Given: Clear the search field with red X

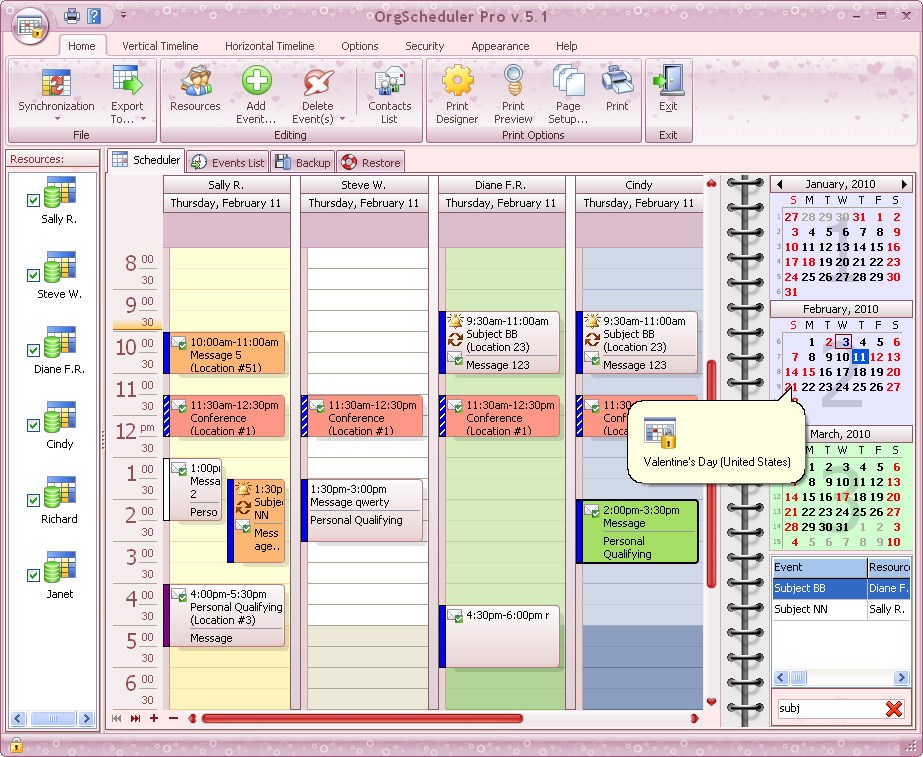Looking at the screenshot, I should (x=894, y=709).
